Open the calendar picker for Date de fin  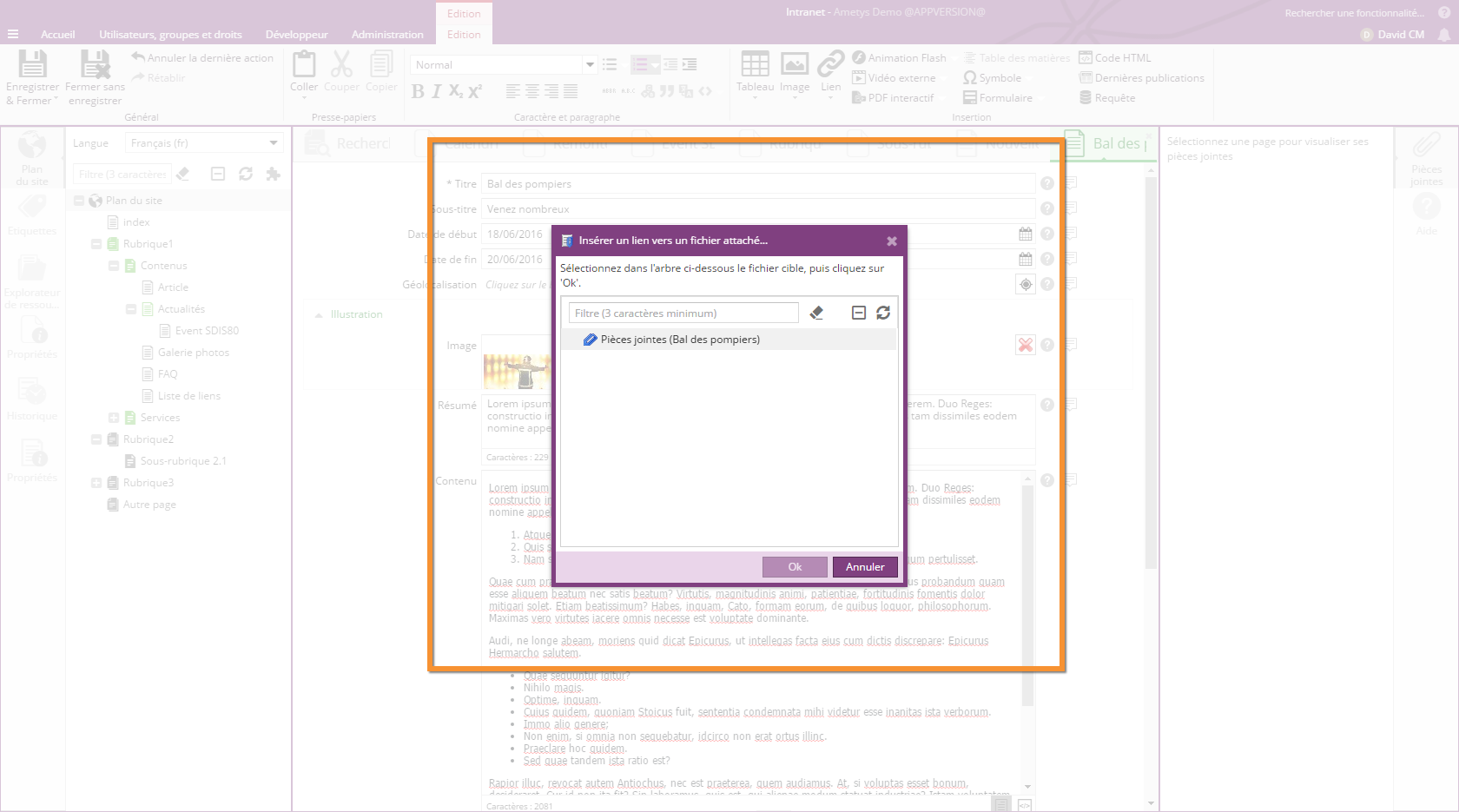[x=1026, y=259]
